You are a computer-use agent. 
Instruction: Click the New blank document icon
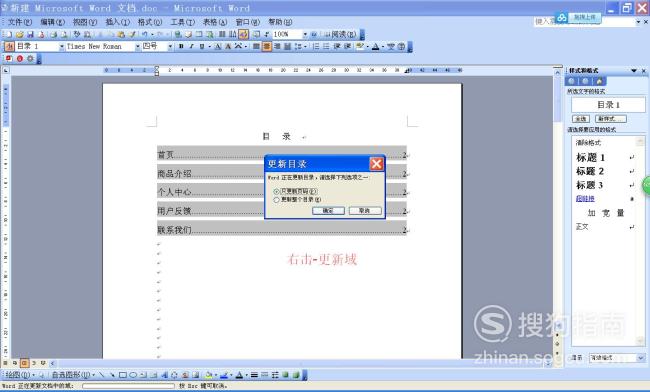pyautogui.click(x=9, y=34)
